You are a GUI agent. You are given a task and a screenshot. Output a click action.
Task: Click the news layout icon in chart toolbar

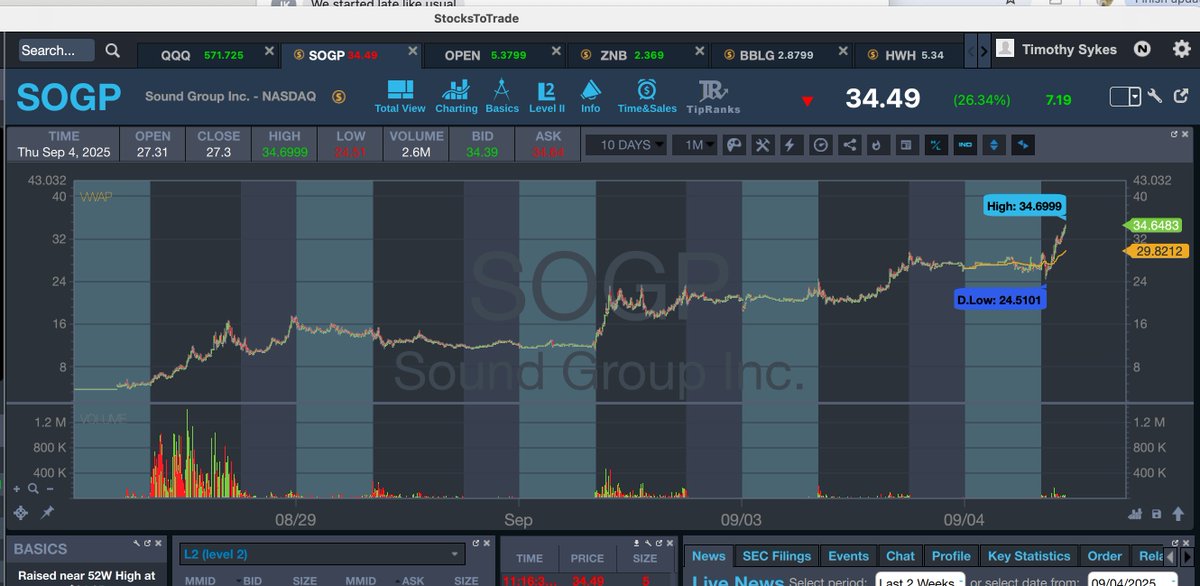point(906,145)
